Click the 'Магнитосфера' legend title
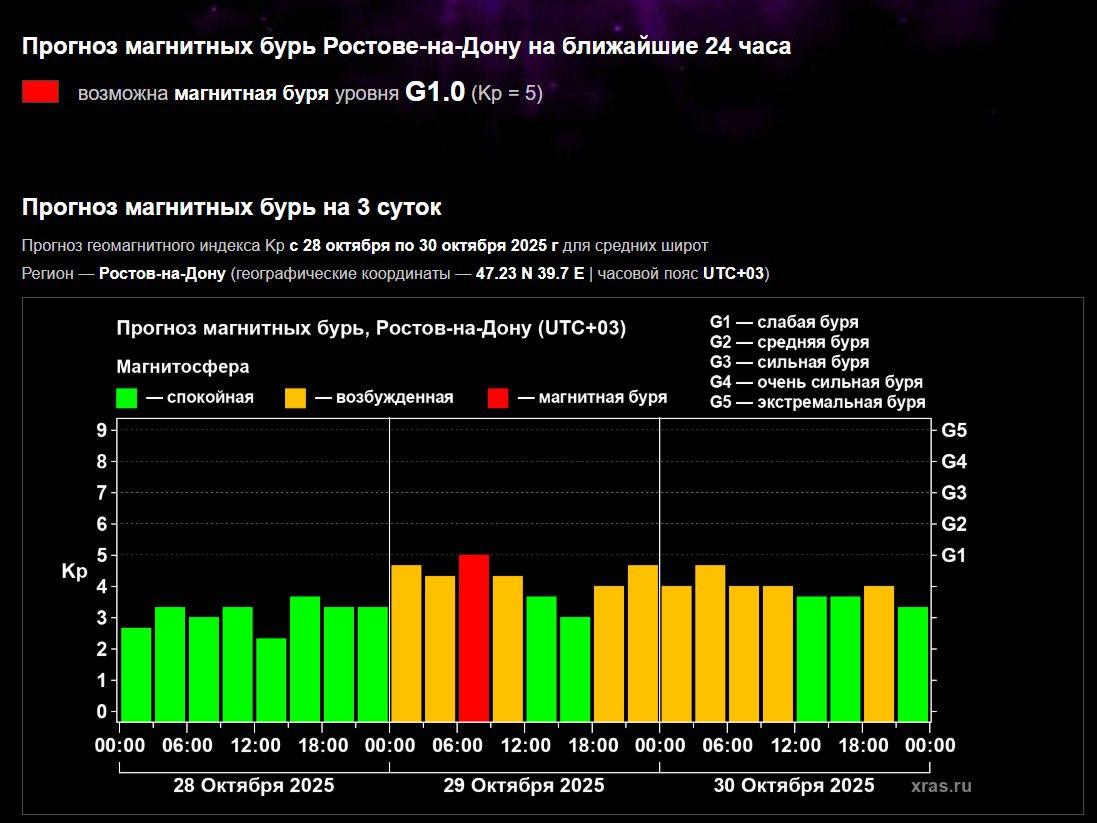The height and width of the screenshot is (823, 1097). [x=183, y=367]
